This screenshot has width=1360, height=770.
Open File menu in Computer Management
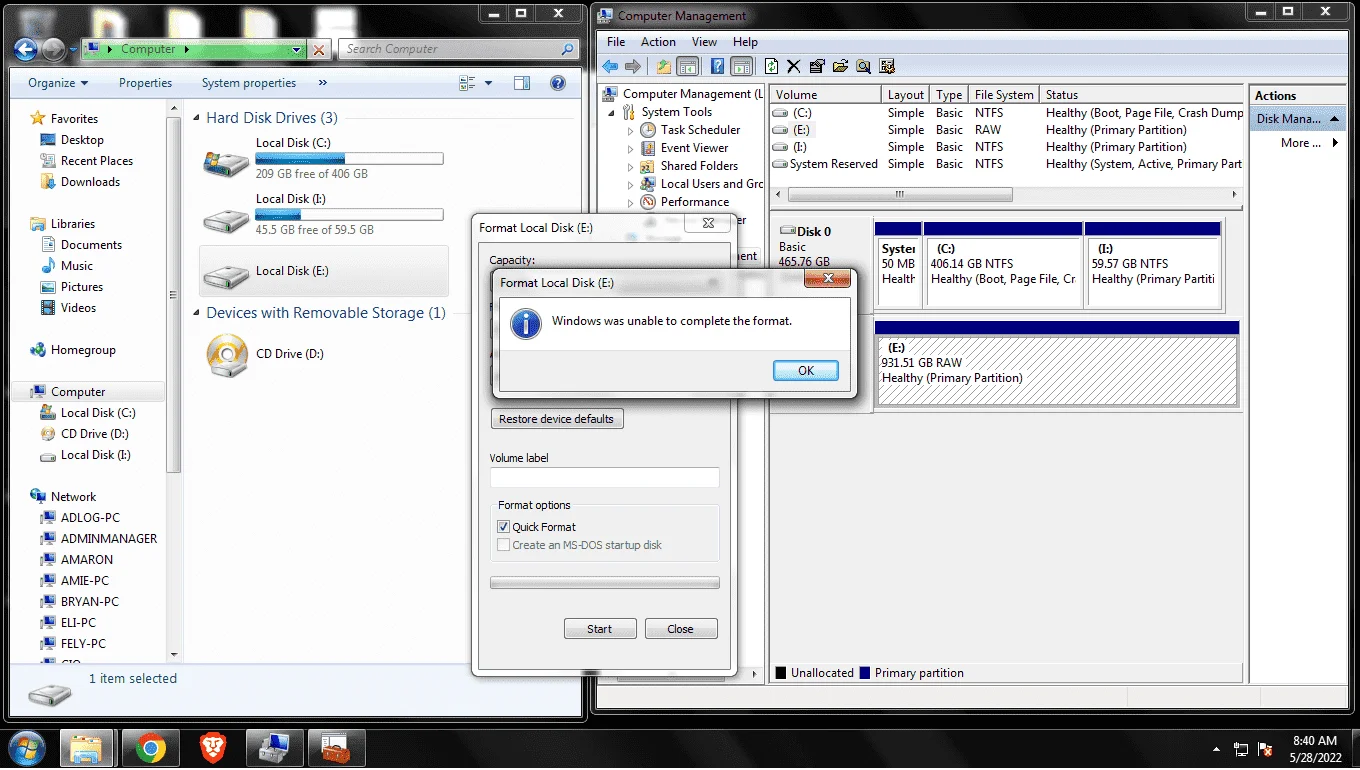click(x=616, y=42)
